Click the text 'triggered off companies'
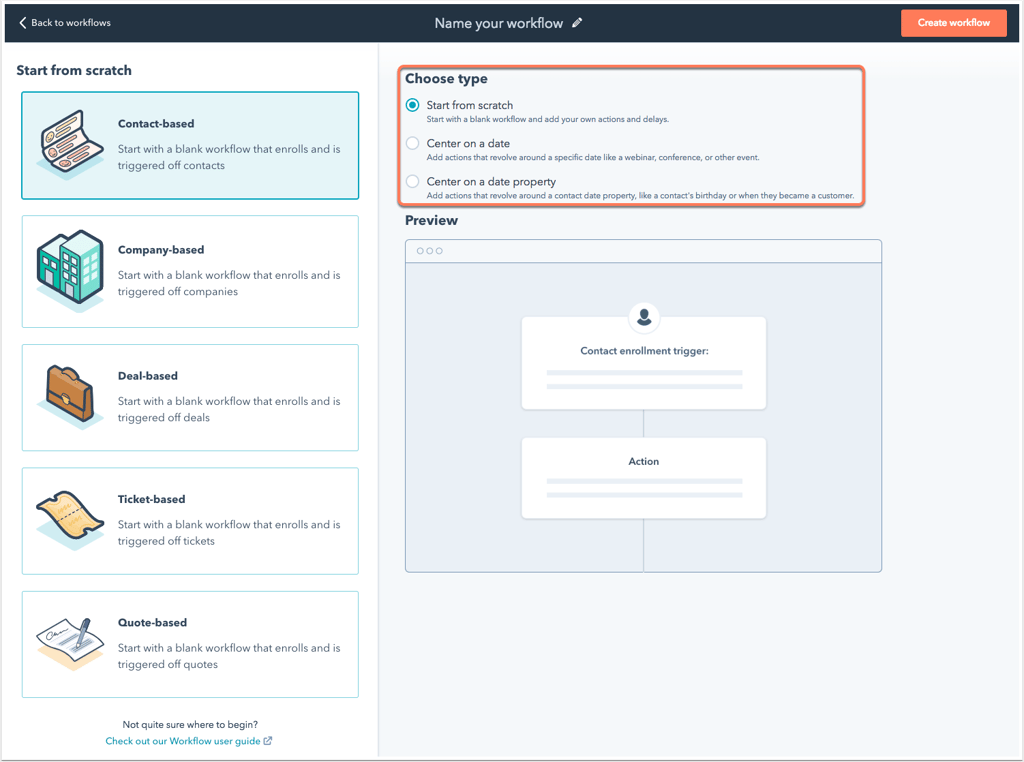Image resolution: width=1024 pixels, height=762 pixels. click(178, 292)
